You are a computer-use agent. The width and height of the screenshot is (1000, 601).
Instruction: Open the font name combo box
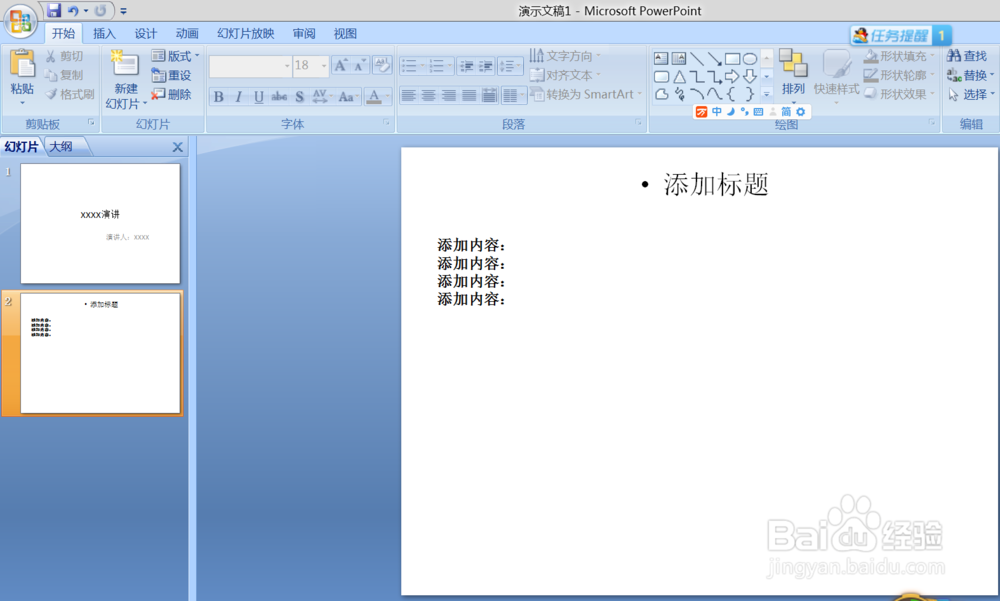click(250, 66)
